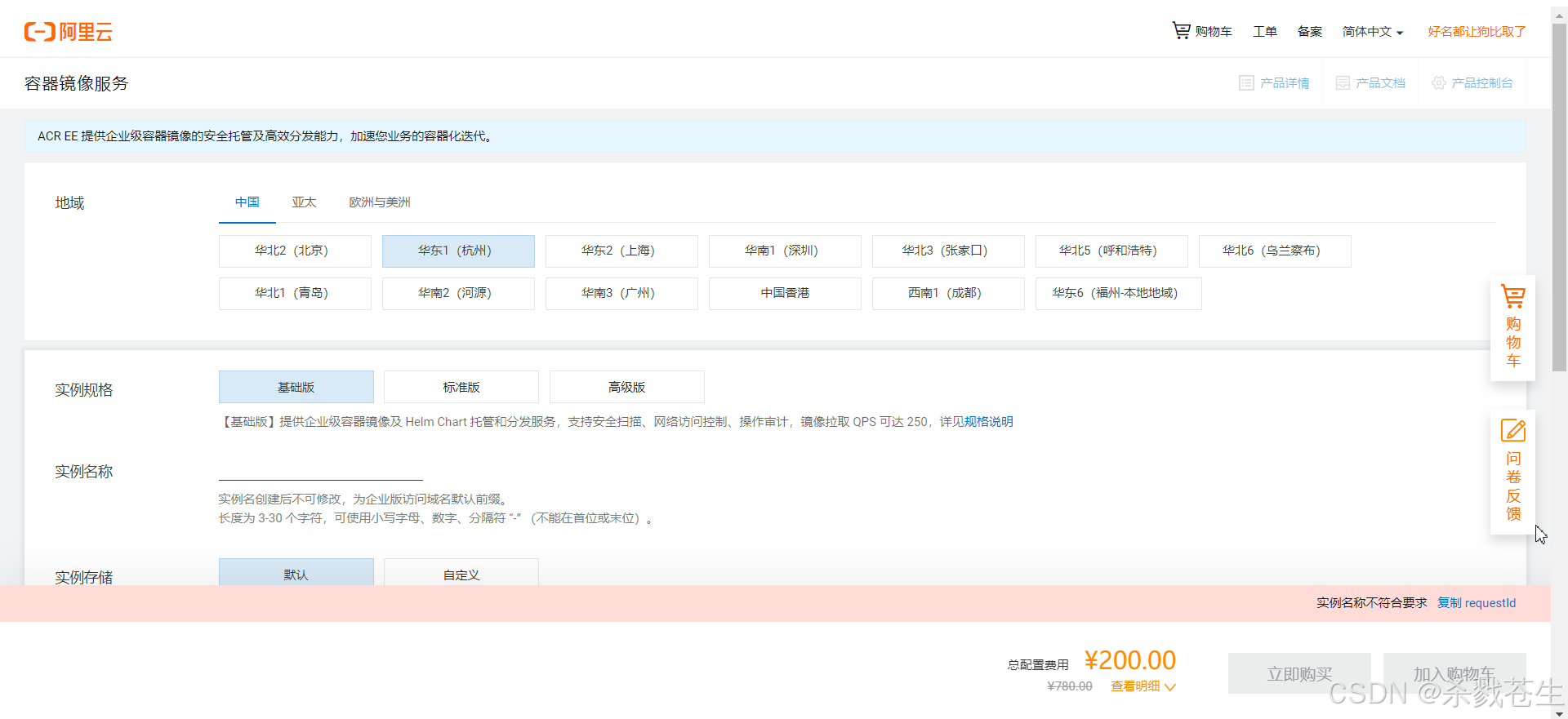Select region 华北5 (呼和浩特)
Image resolution: width=1568 pixels, height=719 pixels.
(1111, 251)
